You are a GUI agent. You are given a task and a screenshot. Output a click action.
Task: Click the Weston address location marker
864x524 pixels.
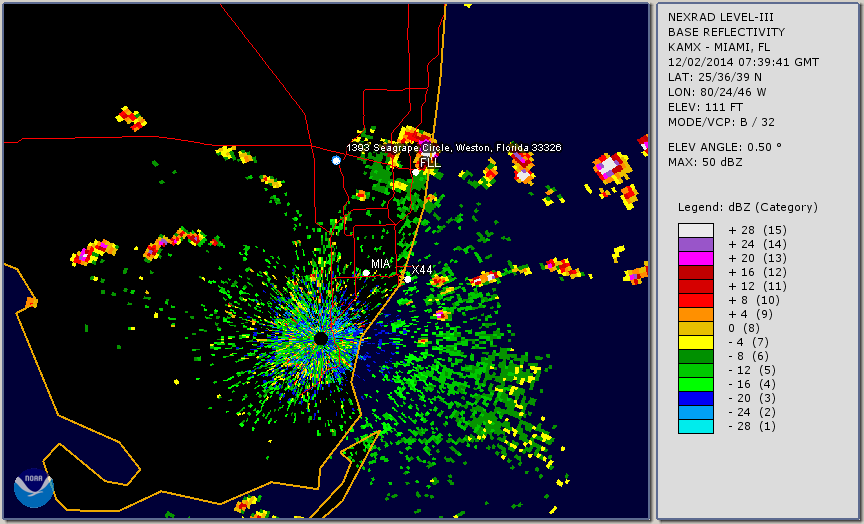point(336,160)
